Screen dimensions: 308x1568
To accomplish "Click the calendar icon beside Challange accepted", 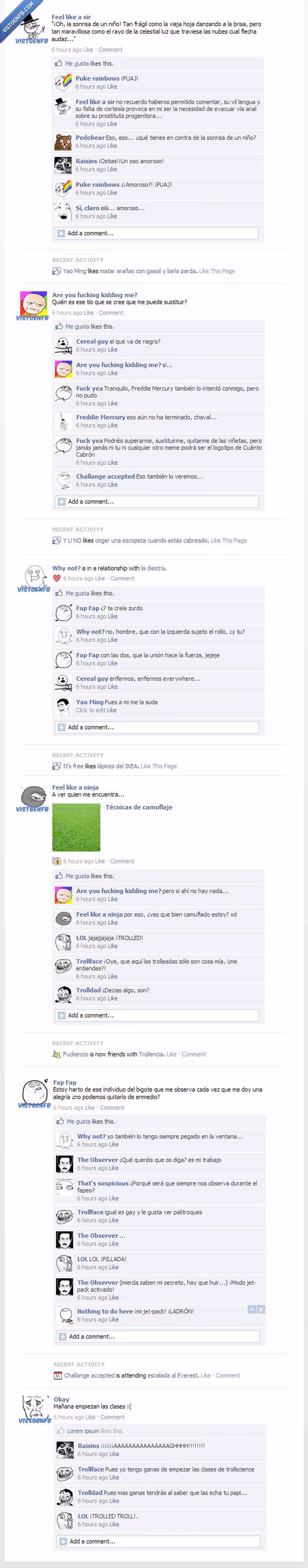I will pos(57,1375).
